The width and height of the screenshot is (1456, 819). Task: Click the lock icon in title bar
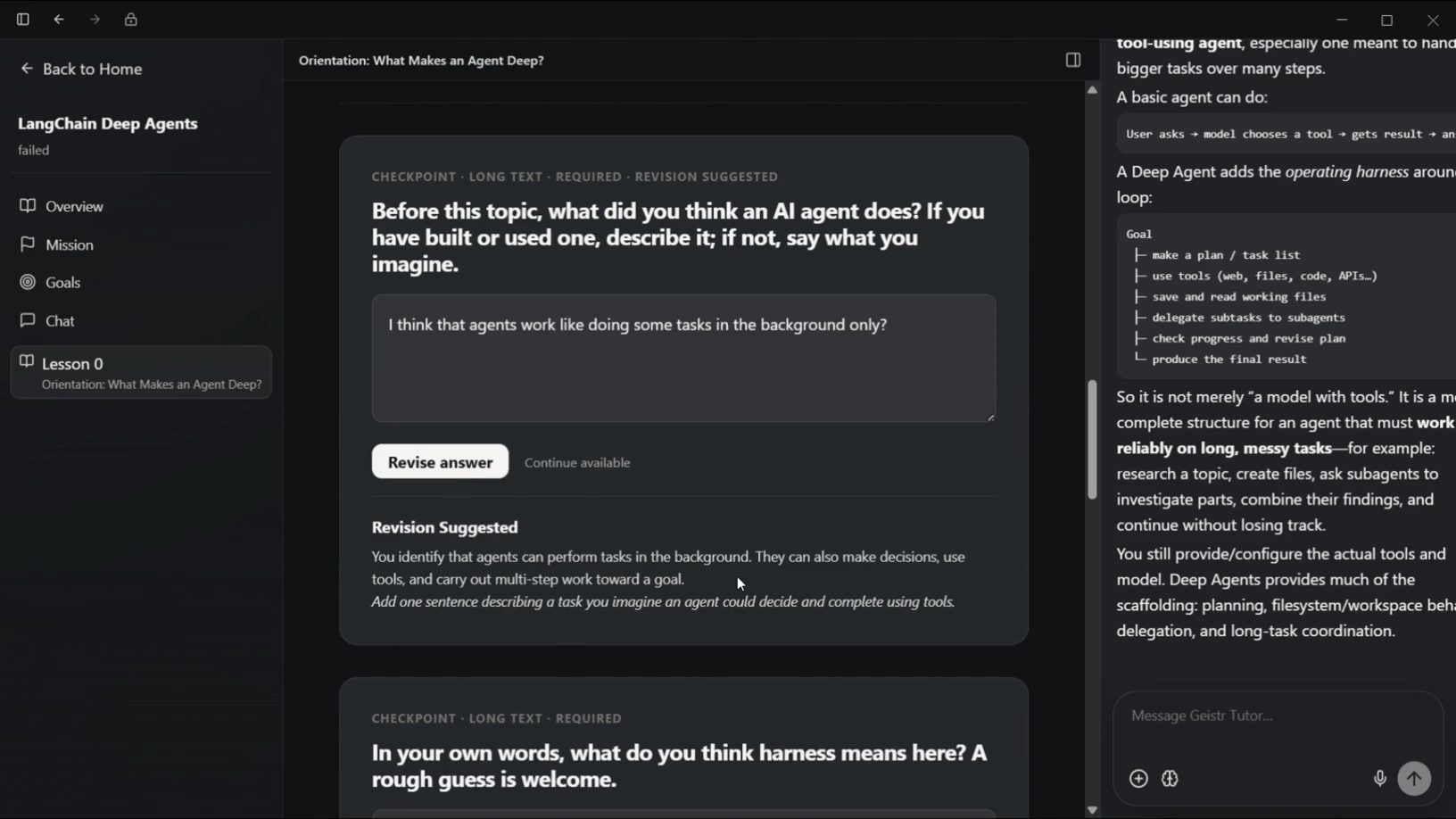click(x=131, y=19)
